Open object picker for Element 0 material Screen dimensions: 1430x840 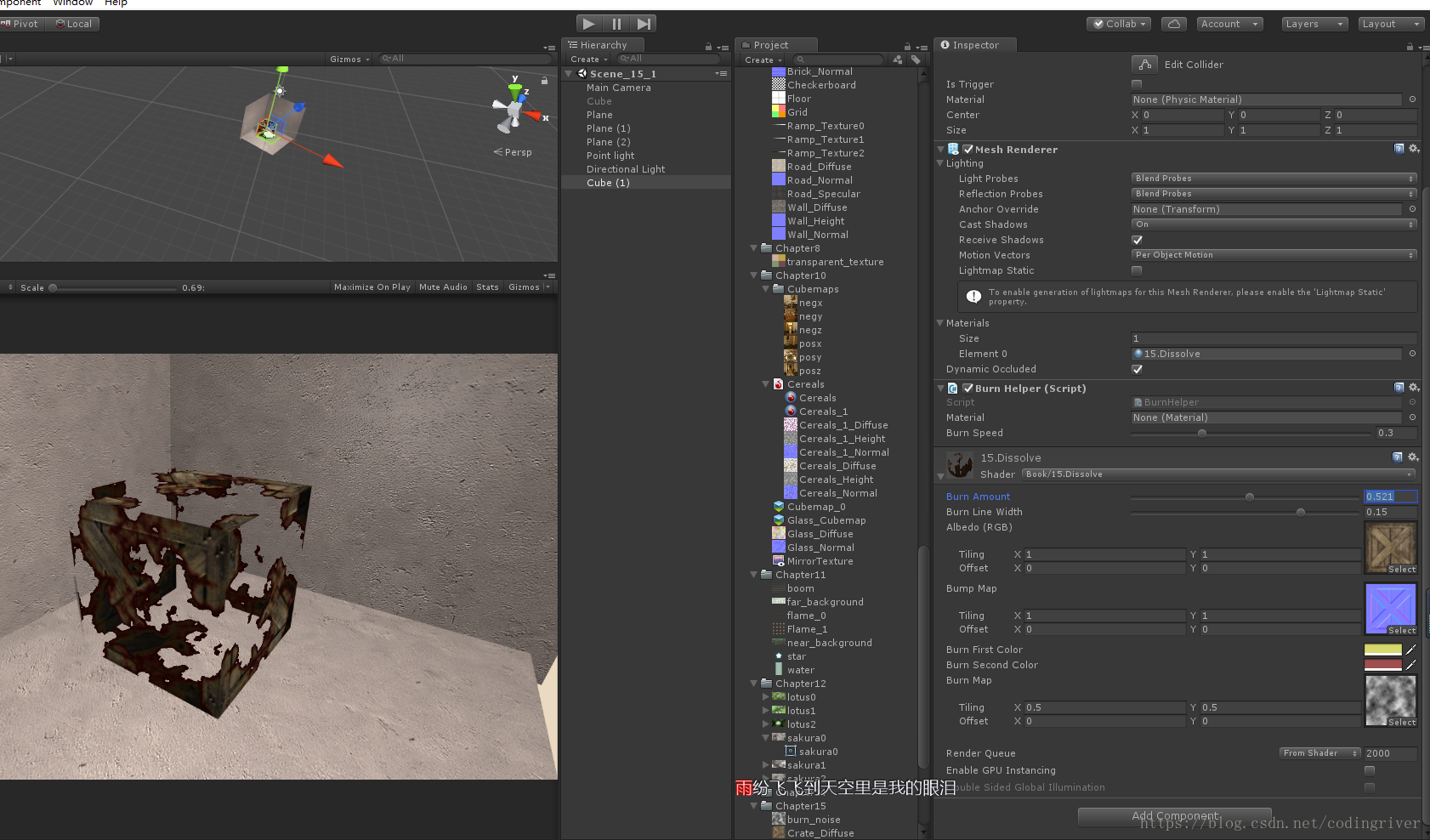(x=1412, y=354)
